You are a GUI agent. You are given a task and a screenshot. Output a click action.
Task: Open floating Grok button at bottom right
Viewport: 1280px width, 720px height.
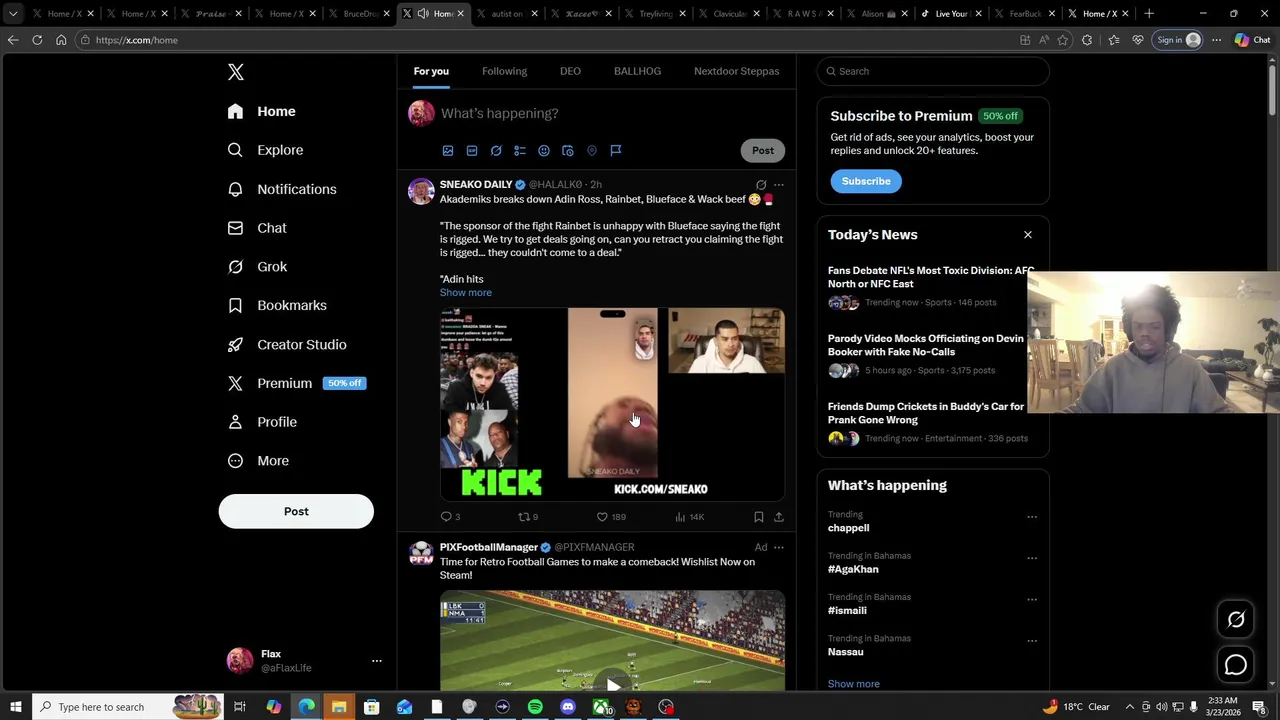click(x=1236, y=620)
